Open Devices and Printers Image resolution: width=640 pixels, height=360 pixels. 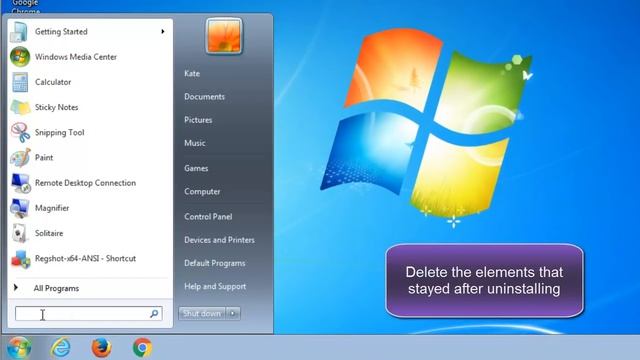click(x=219, y=240)
